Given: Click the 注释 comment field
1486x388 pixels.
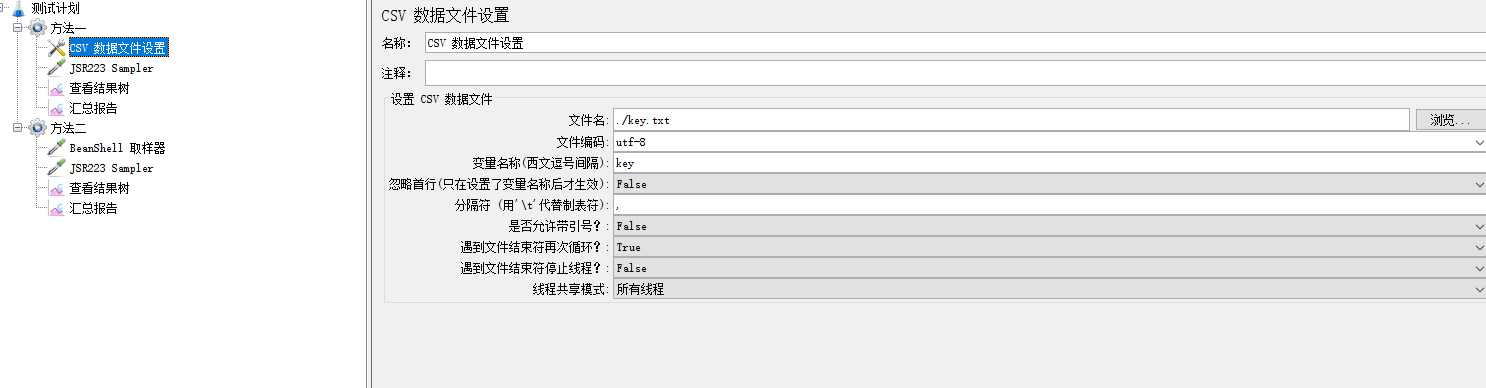Looking at the screenshot, I should point(955,73).
